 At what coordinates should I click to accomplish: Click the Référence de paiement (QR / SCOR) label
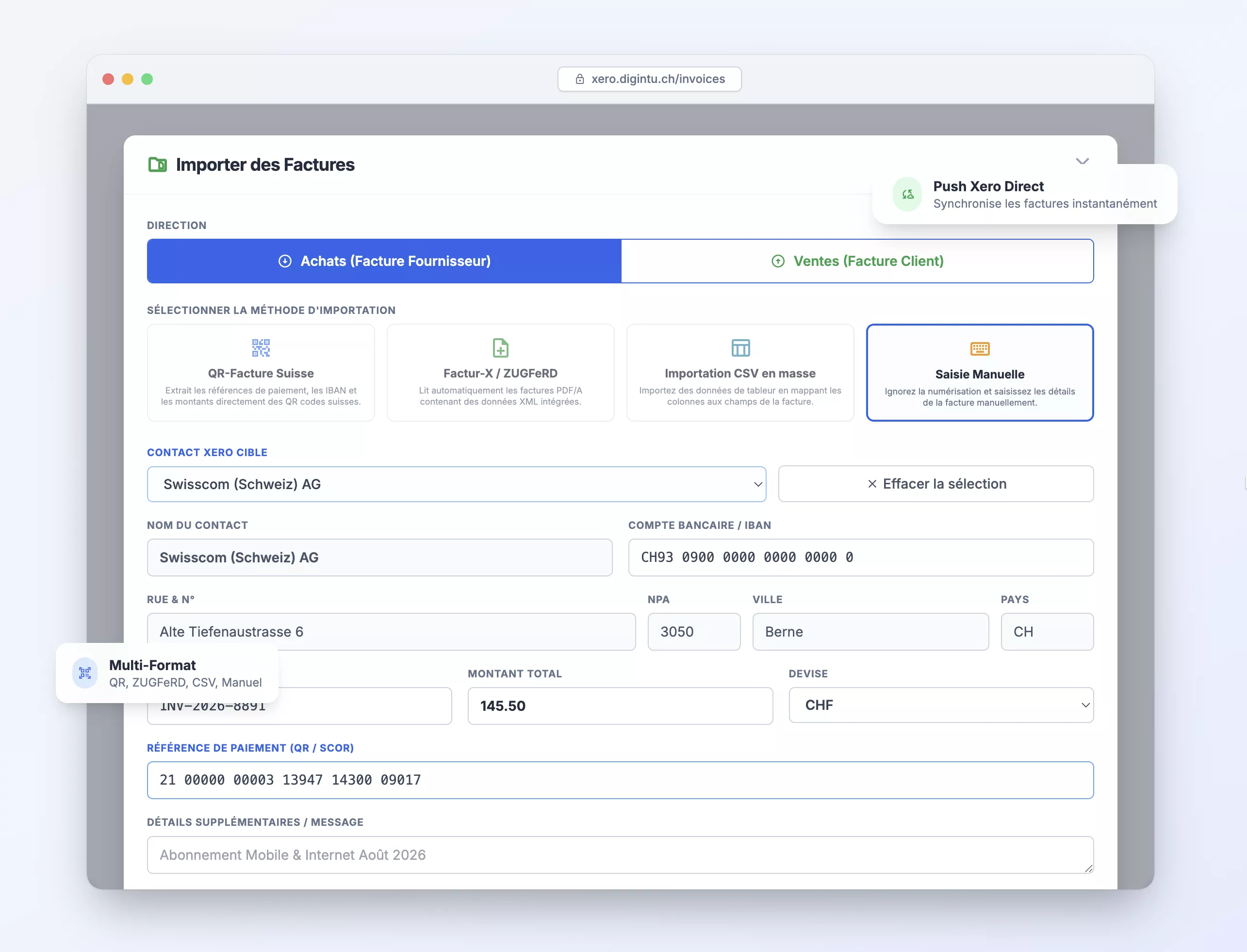pos(250,747)
